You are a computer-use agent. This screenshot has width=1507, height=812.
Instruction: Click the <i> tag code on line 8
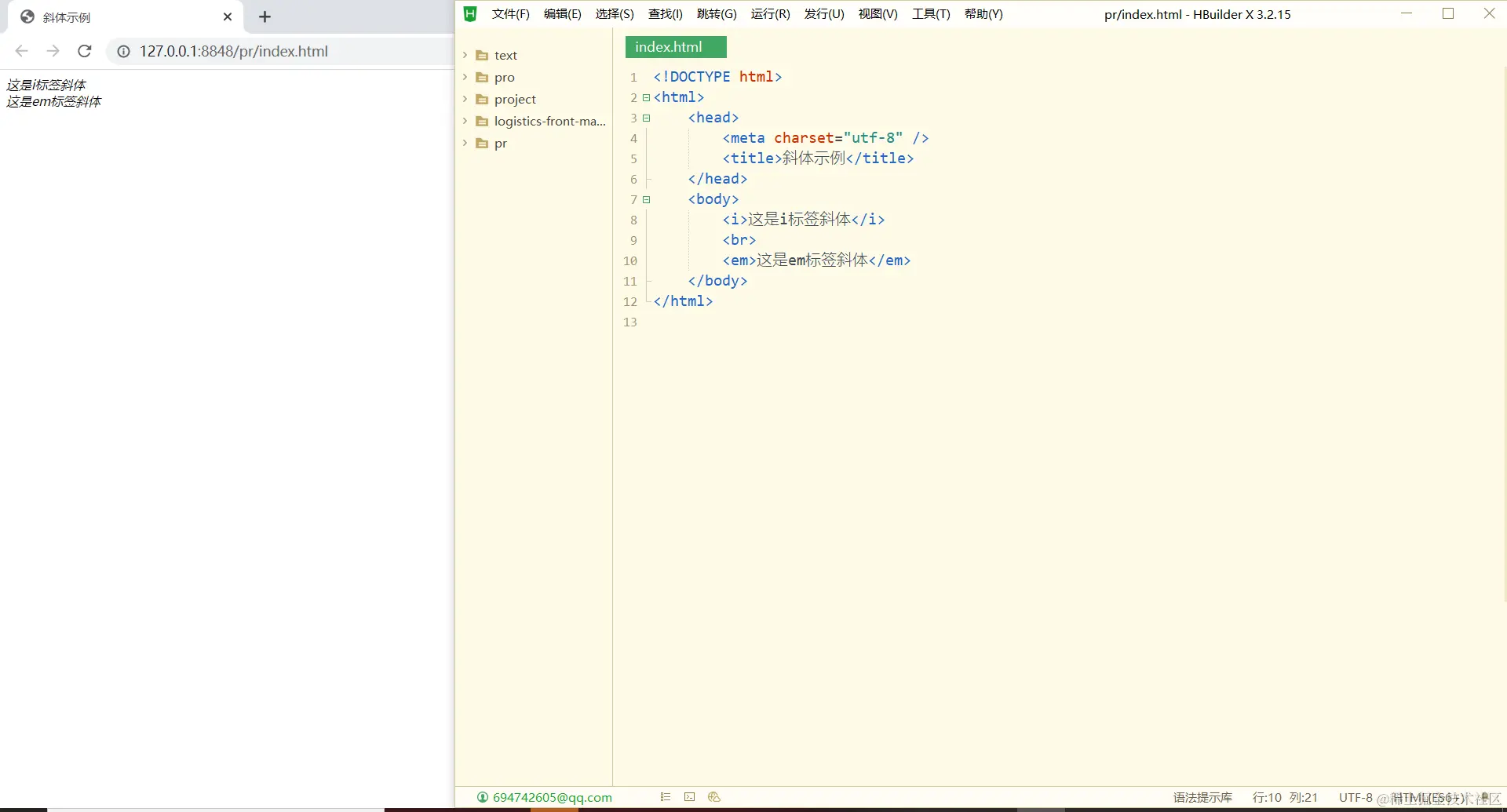(804, 220)
